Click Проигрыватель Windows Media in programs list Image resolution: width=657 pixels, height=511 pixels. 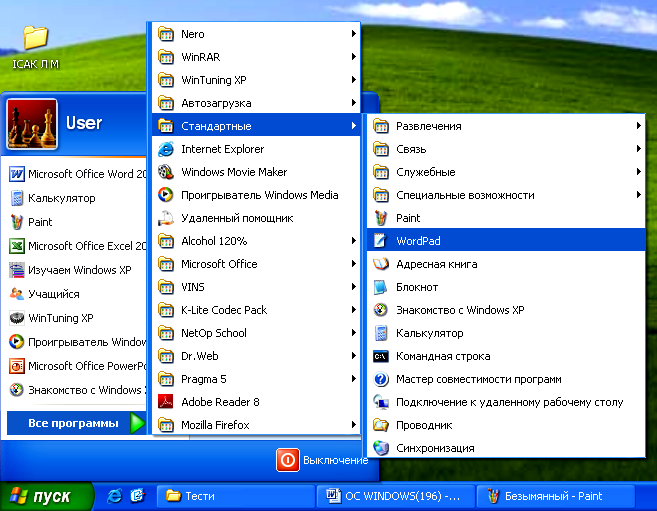pos(256,195)
